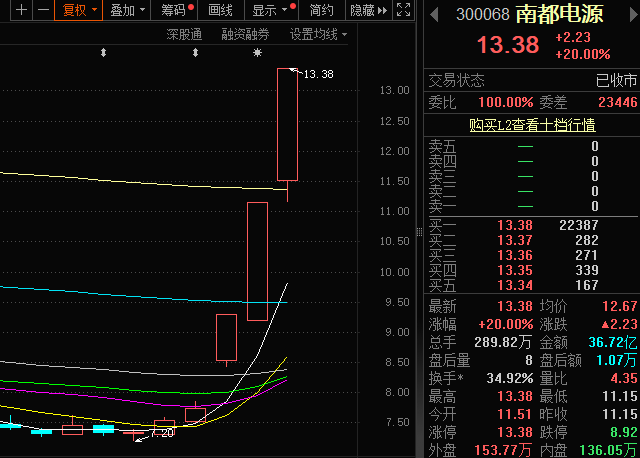Open the 叠加 overlay dropdown

tap(127, 10)
